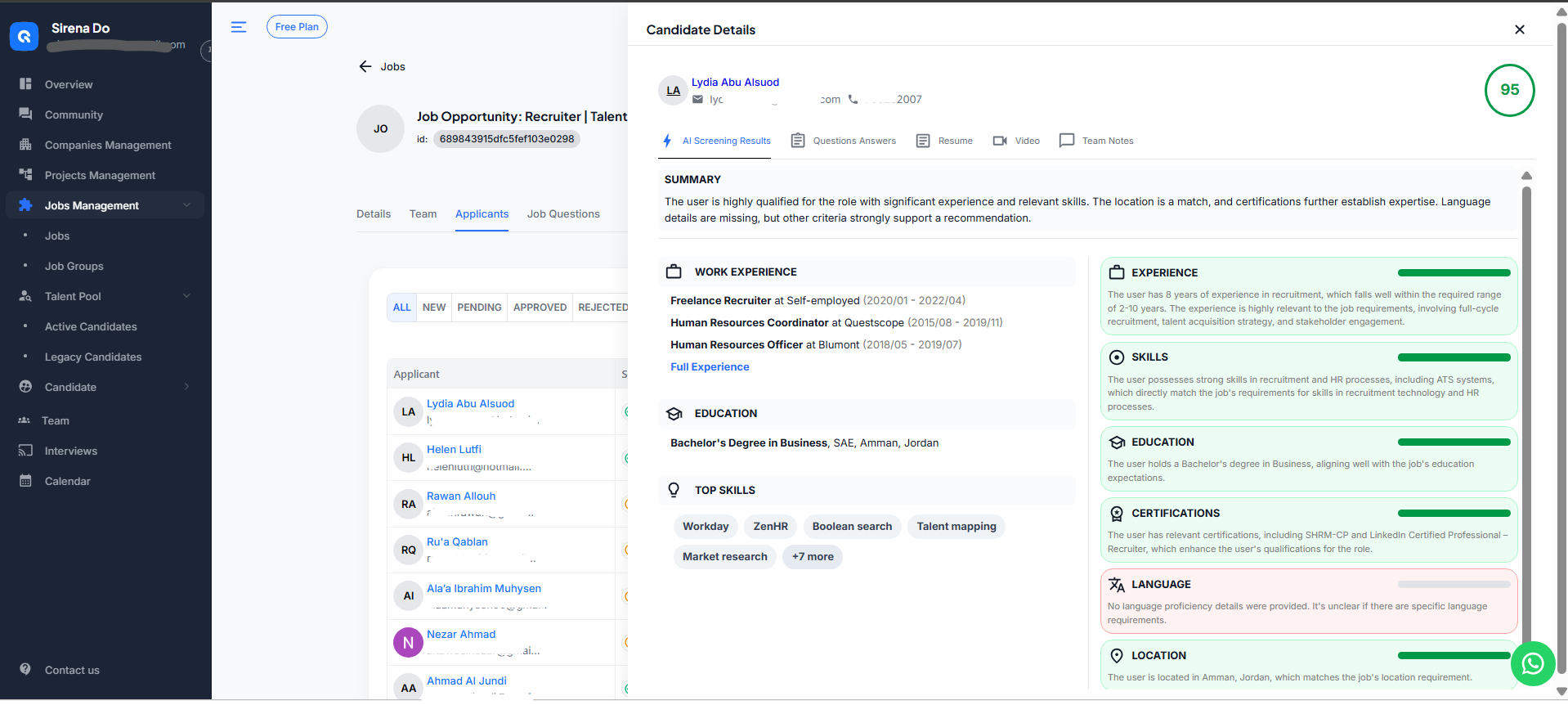Show +7 more skills

coord(813,556)
